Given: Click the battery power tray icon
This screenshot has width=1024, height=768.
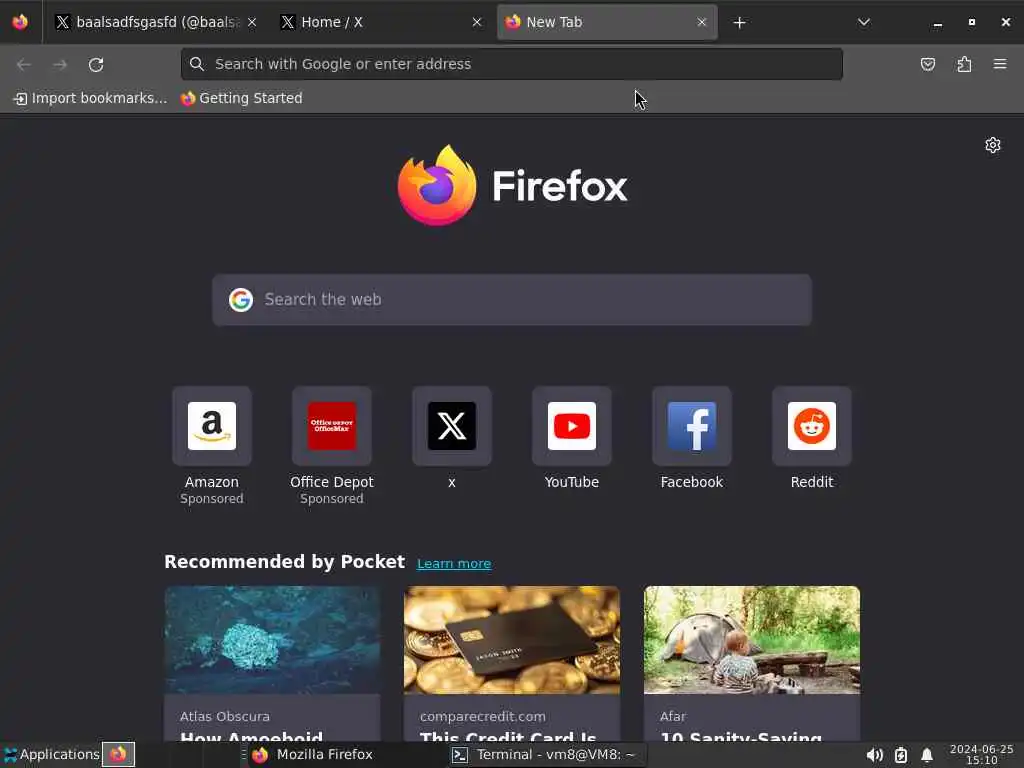Looking at the screenshot, I should coord(901,755).
